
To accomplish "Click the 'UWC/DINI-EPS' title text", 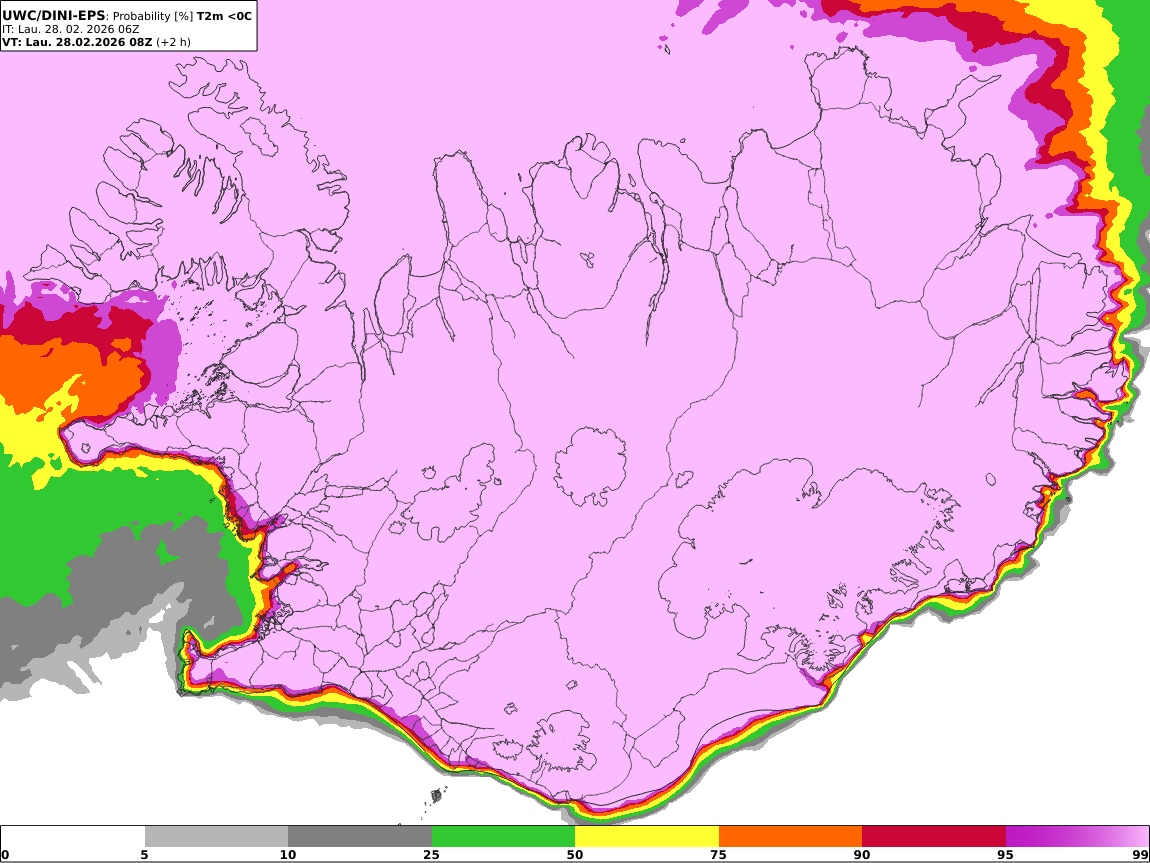I will pos(54,15).
